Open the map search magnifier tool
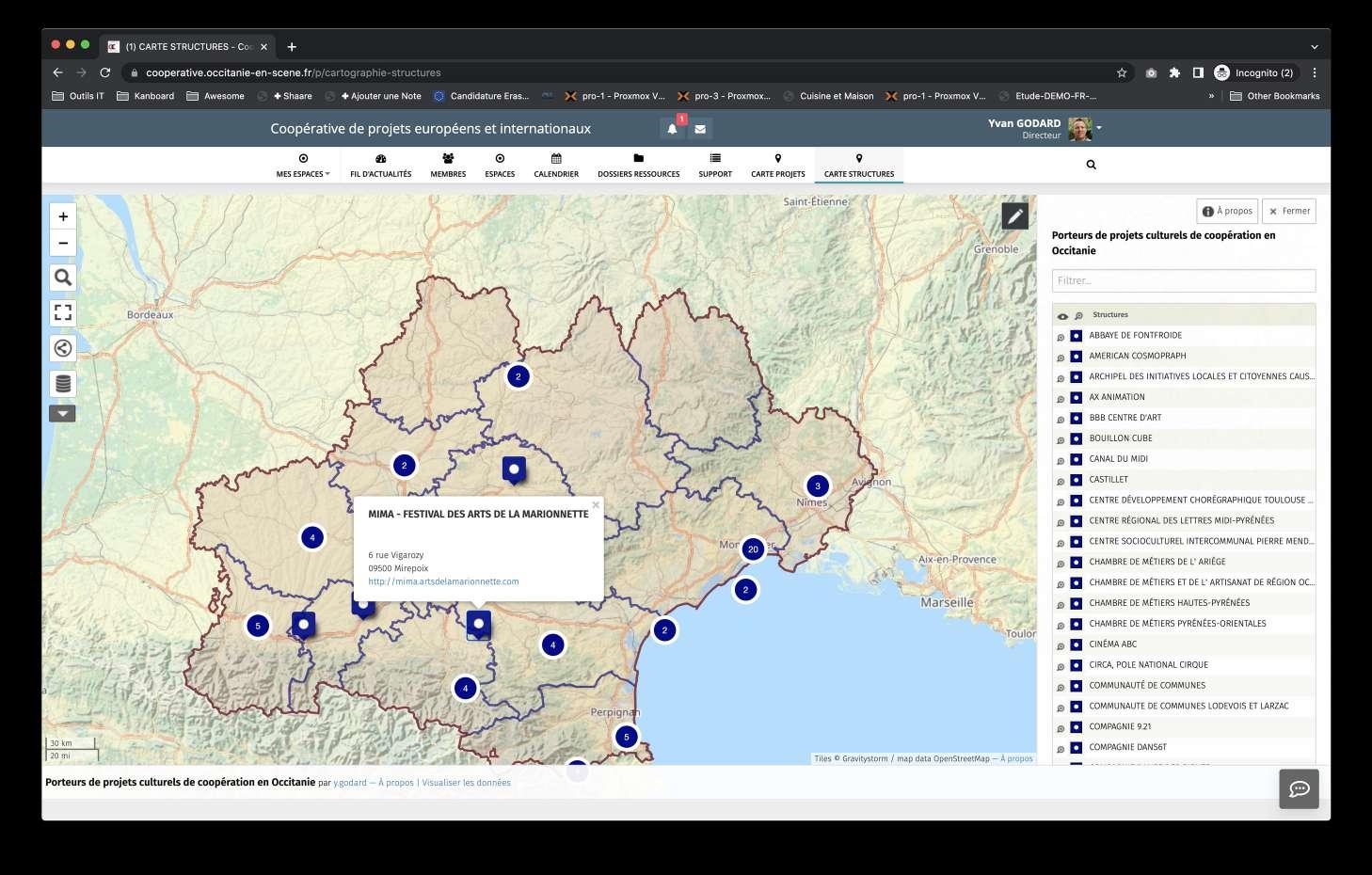Image resolution: width=1372 pixels, height=875 pixels. coord(63,278)
